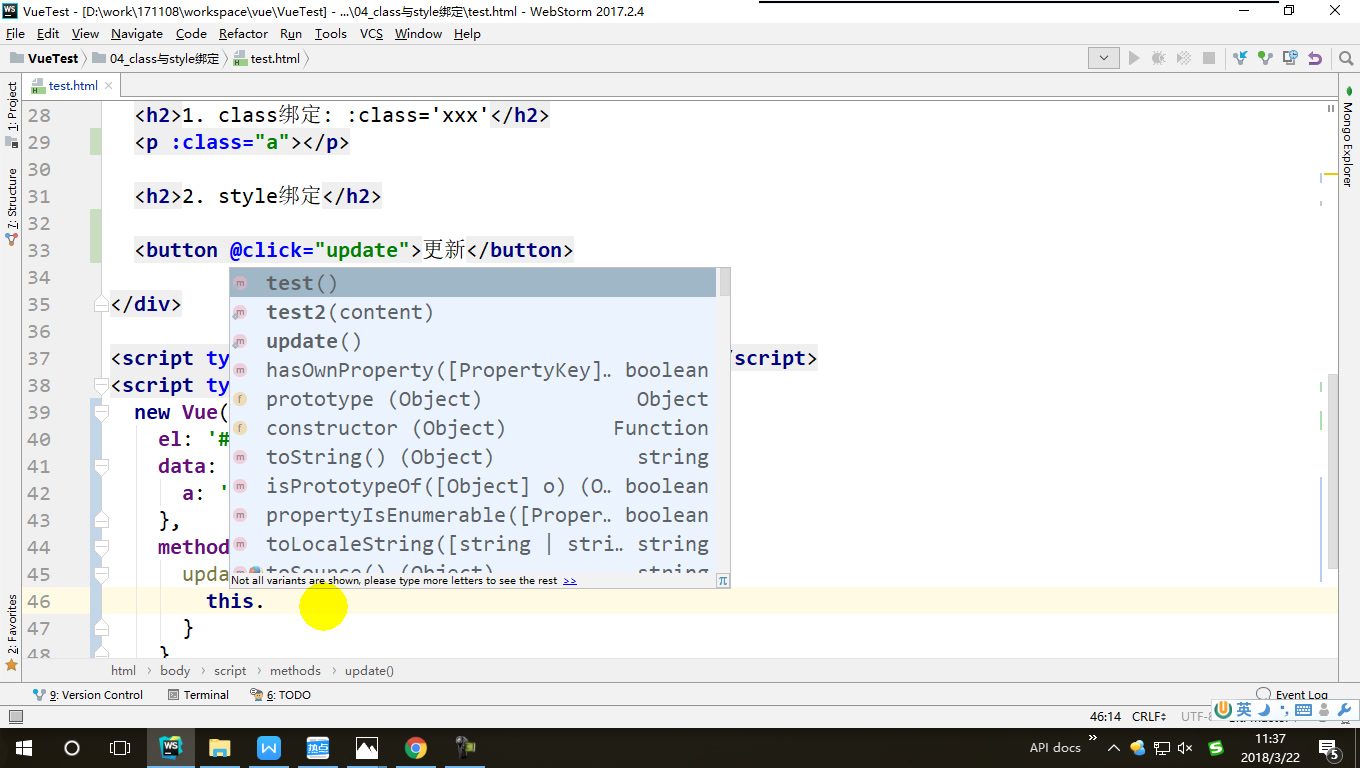This screenshot has width=1360, height=768.
Task: Click the VCS Commit Changes icon
Action: 1265,59
